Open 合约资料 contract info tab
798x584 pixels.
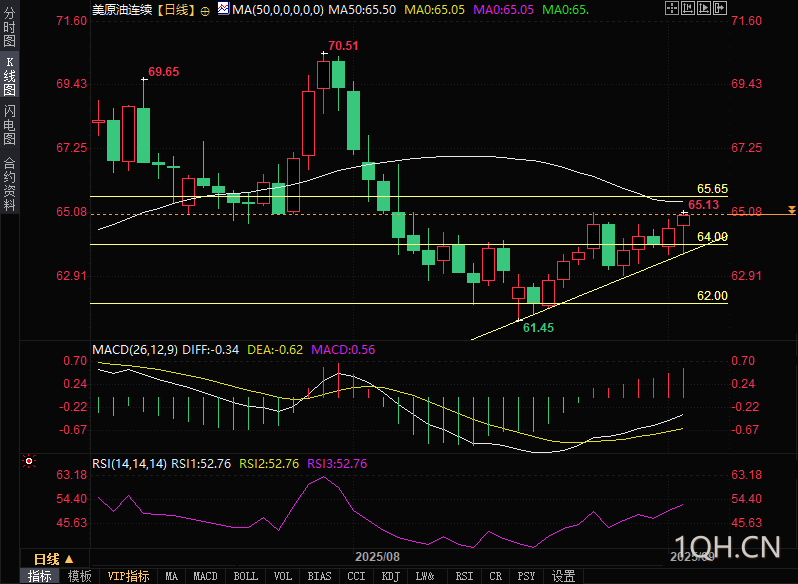click(x=10, y=184)
